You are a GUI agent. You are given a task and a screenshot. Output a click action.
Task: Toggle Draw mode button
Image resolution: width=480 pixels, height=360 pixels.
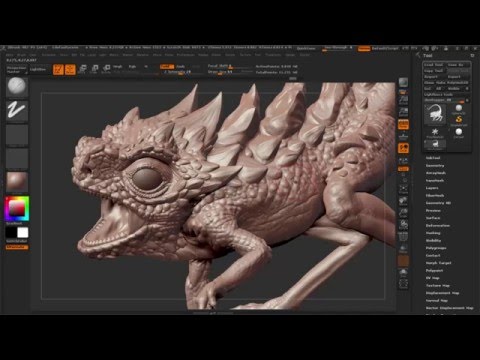coord(70,69)
